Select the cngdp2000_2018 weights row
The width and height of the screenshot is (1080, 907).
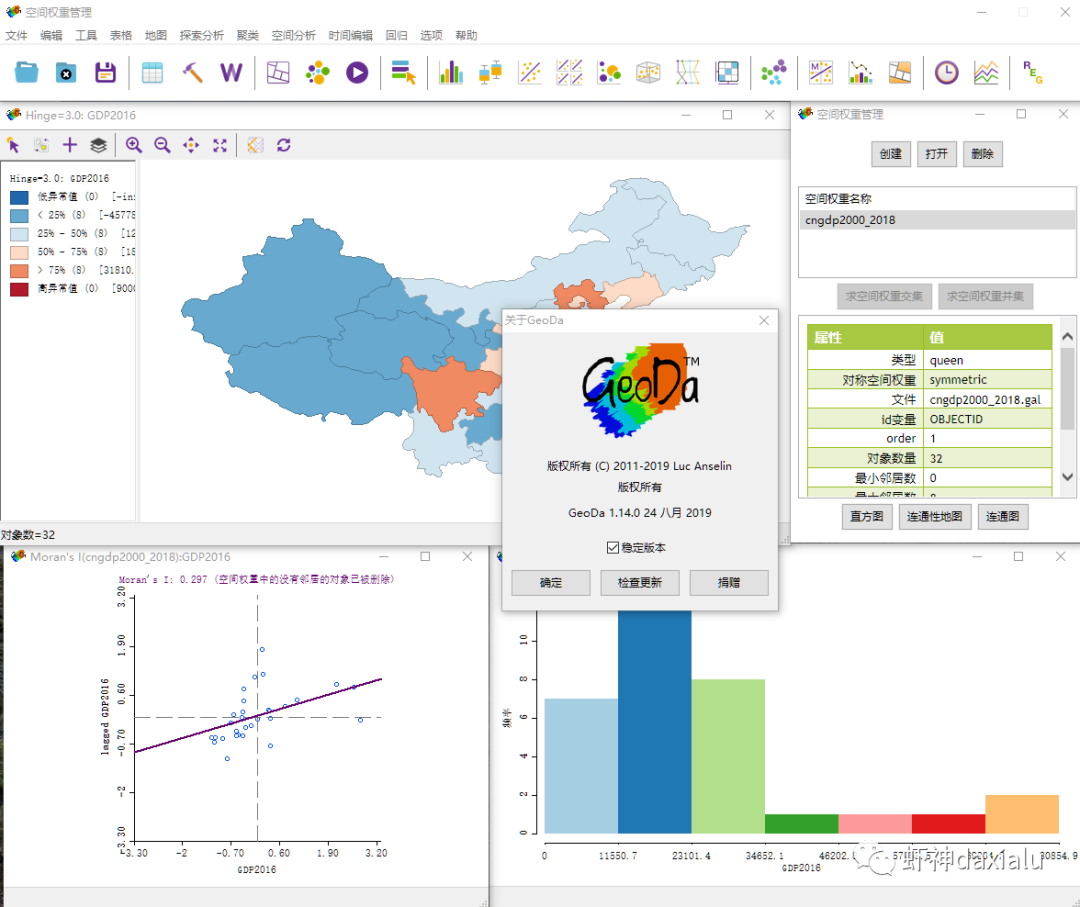pyautogui.click(x=937, y=220)
